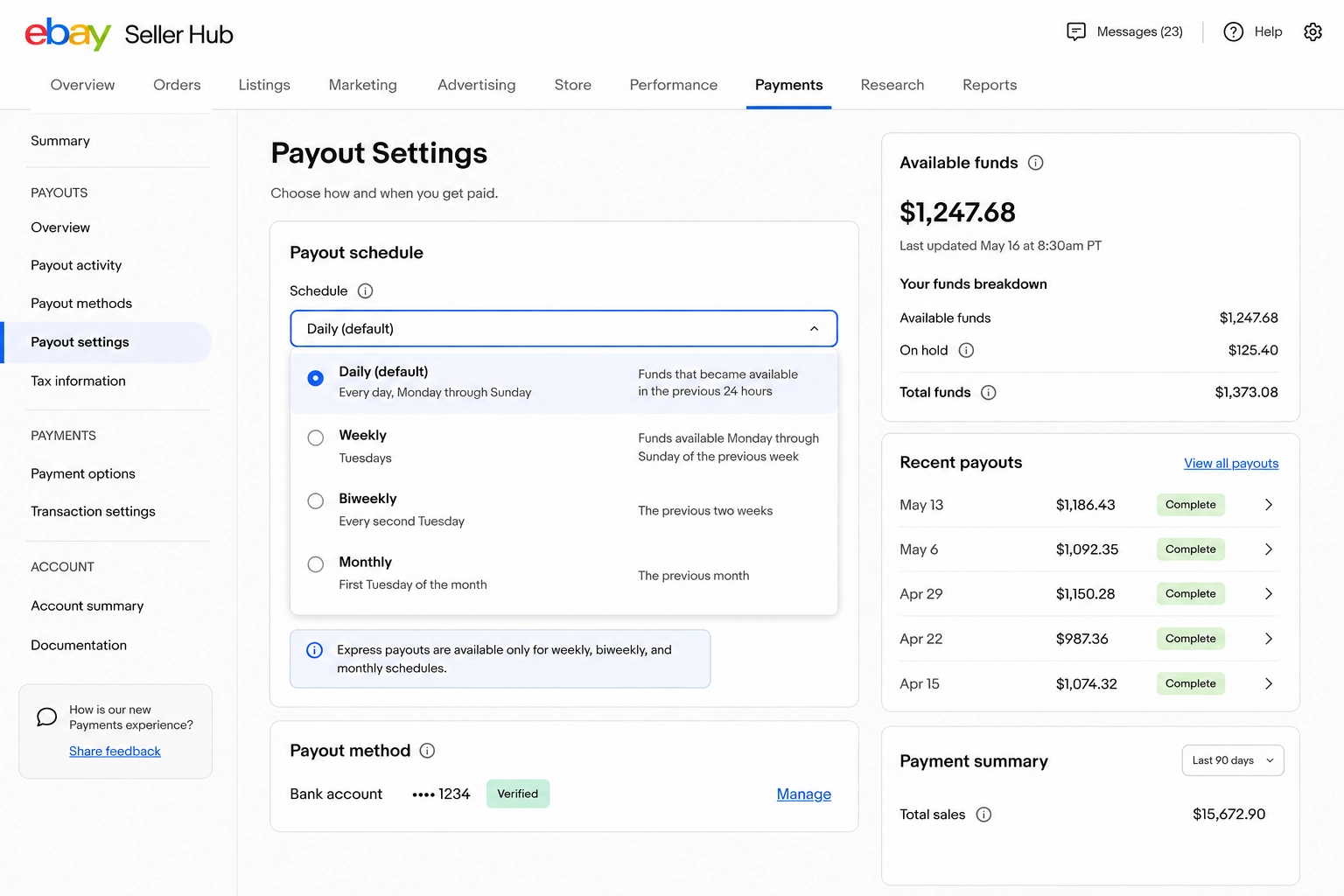Click the Help question mark icon

coord(1233,31)
